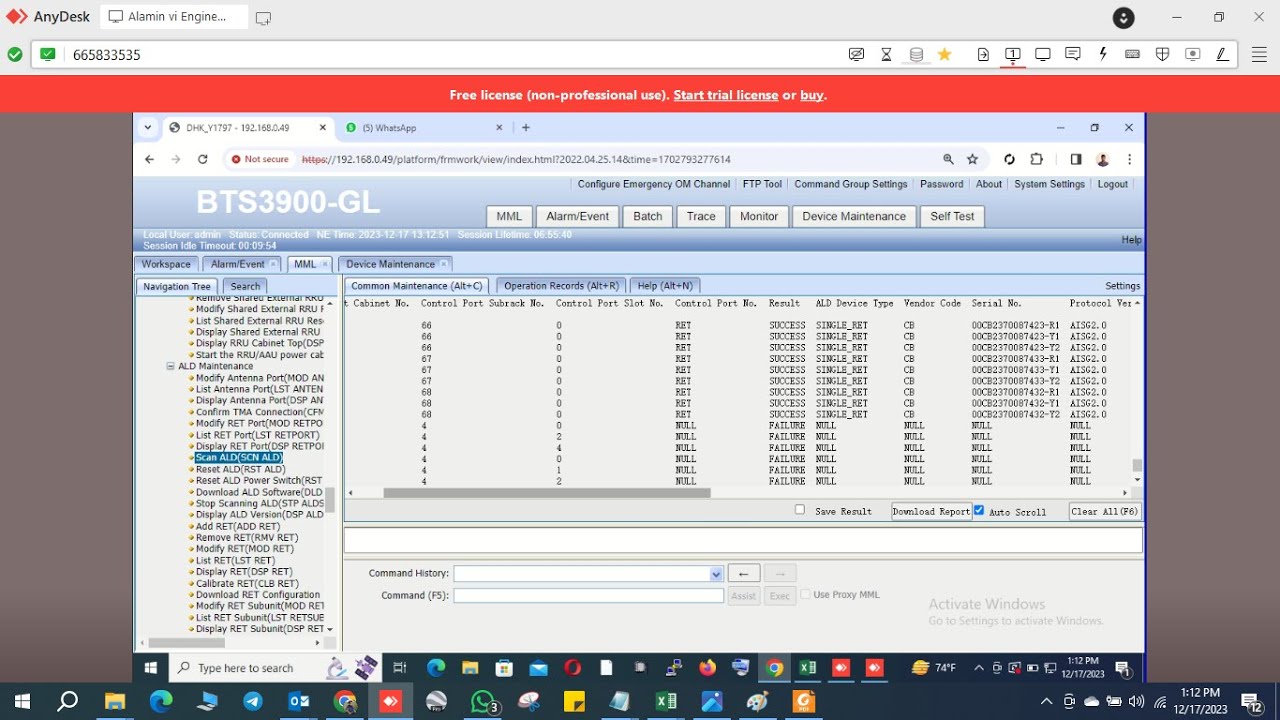The image size is (1280, 720).
Task: Click Download Report button
Action: coord(931,511)
